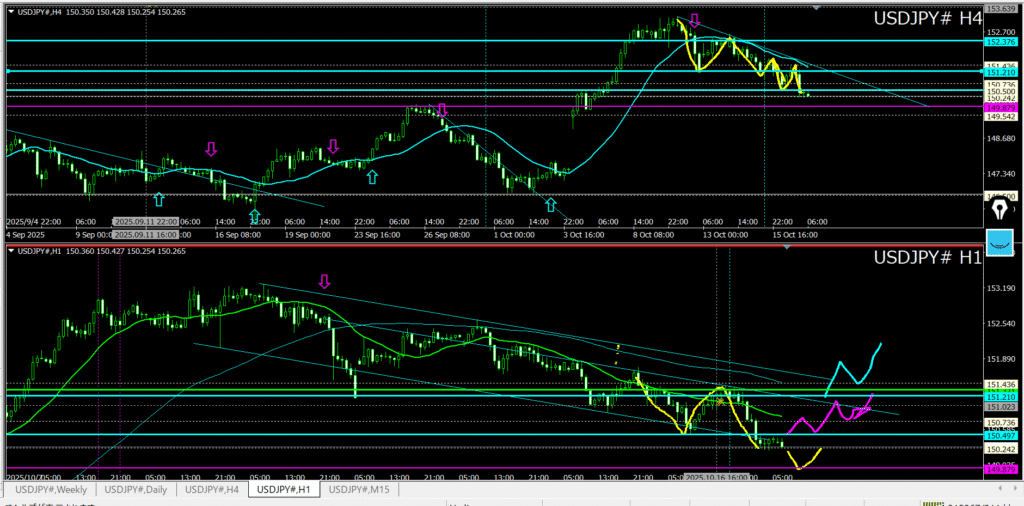The width and height of the screenshot is (1024, 506).
Task: Click the cyan 150.497 price label on H1
Action: click(x=1001, y=436)
